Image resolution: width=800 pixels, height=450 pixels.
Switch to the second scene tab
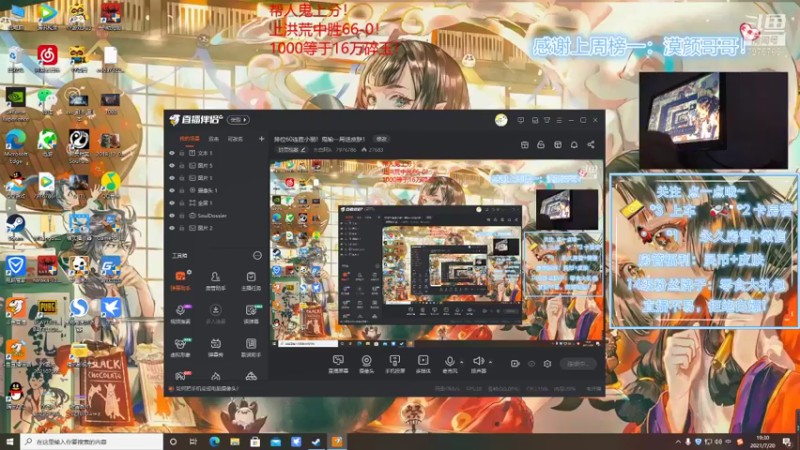tap(214, 139)
